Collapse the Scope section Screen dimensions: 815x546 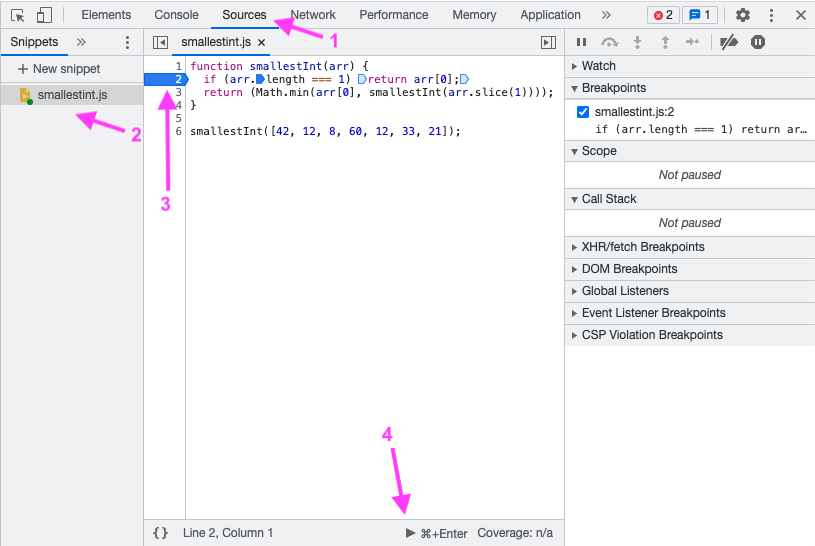[690, 151]
